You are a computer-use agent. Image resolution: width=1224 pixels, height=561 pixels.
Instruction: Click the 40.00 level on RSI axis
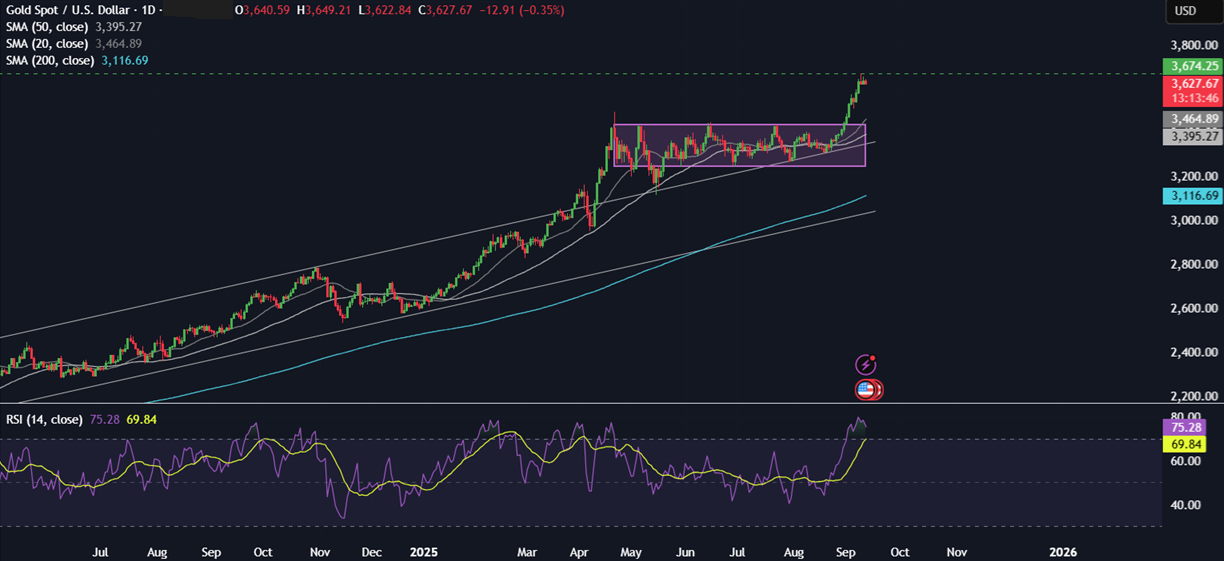coord(1185,505)
